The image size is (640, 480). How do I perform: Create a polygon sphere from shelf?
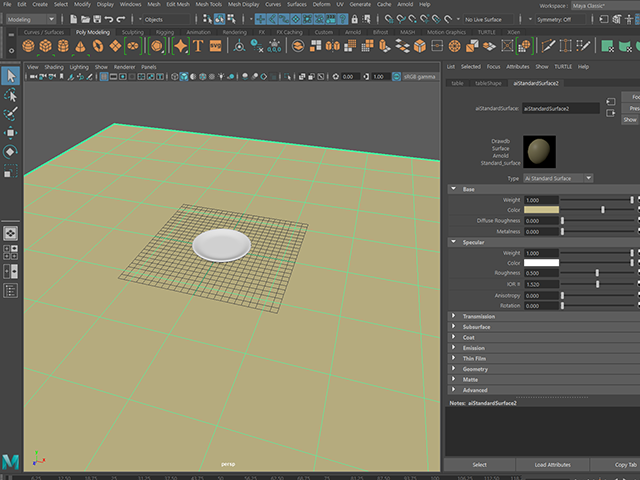(x=28, y=46)
